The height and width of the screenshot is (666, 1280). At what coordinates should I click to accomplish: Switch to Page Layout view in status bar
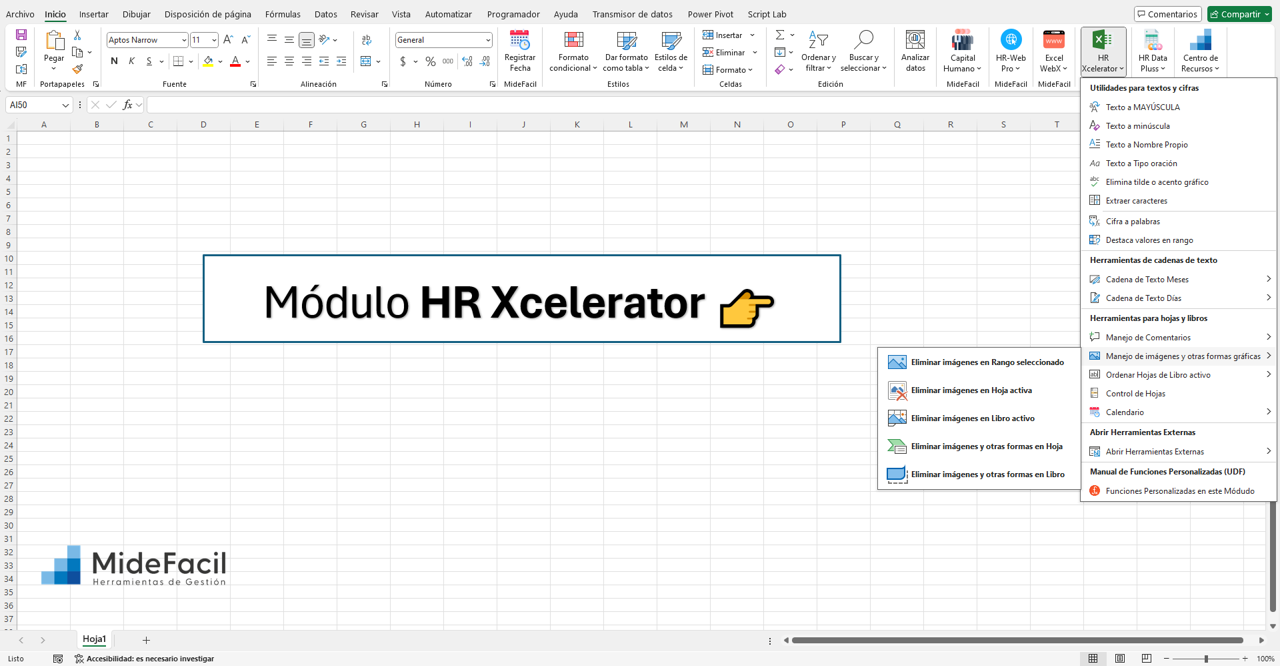click(1119, 659)
